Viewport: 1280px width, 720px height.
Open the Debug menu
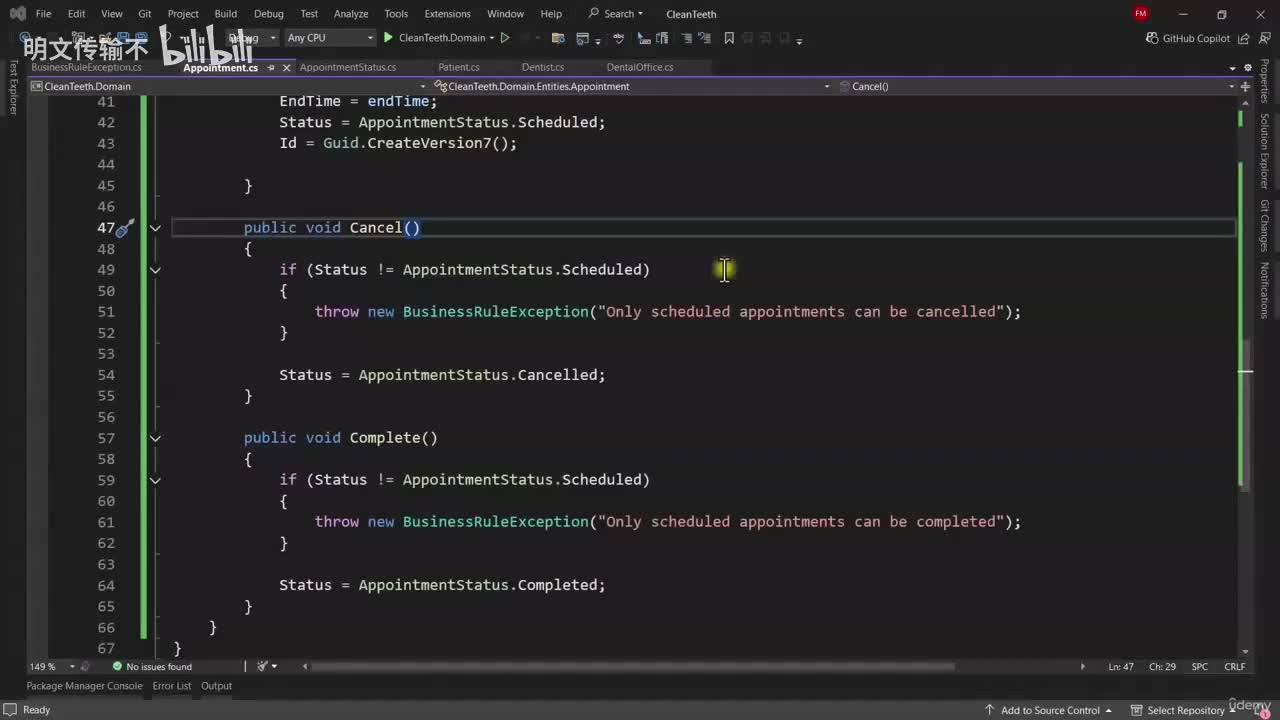click(269, 14)
